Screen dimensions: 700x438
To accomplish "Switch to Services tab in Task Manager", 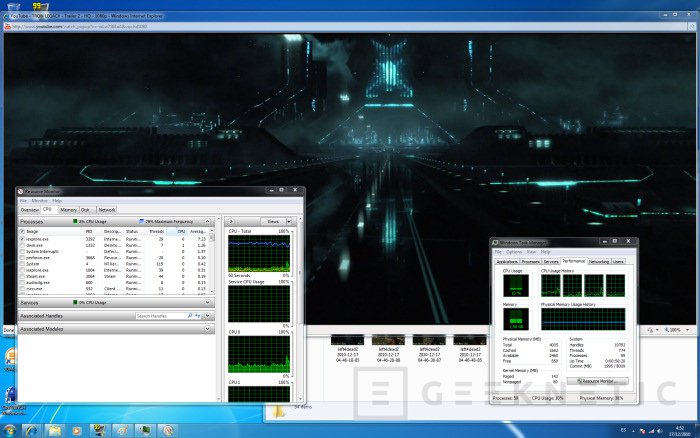I will tap(551, 262).
